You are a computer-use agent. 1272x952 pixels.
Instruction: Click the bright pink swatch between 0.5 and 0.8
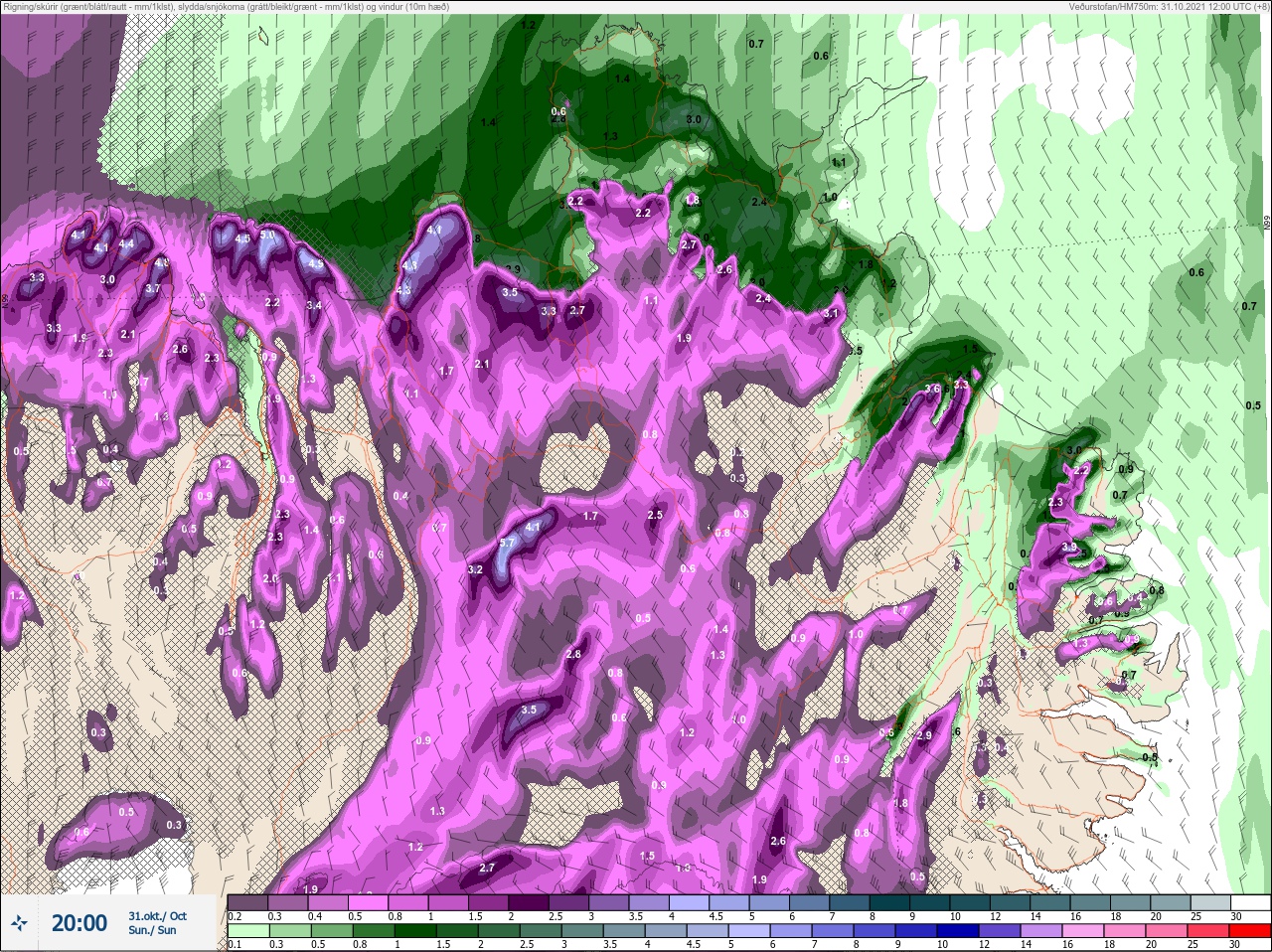click(370, 903)
